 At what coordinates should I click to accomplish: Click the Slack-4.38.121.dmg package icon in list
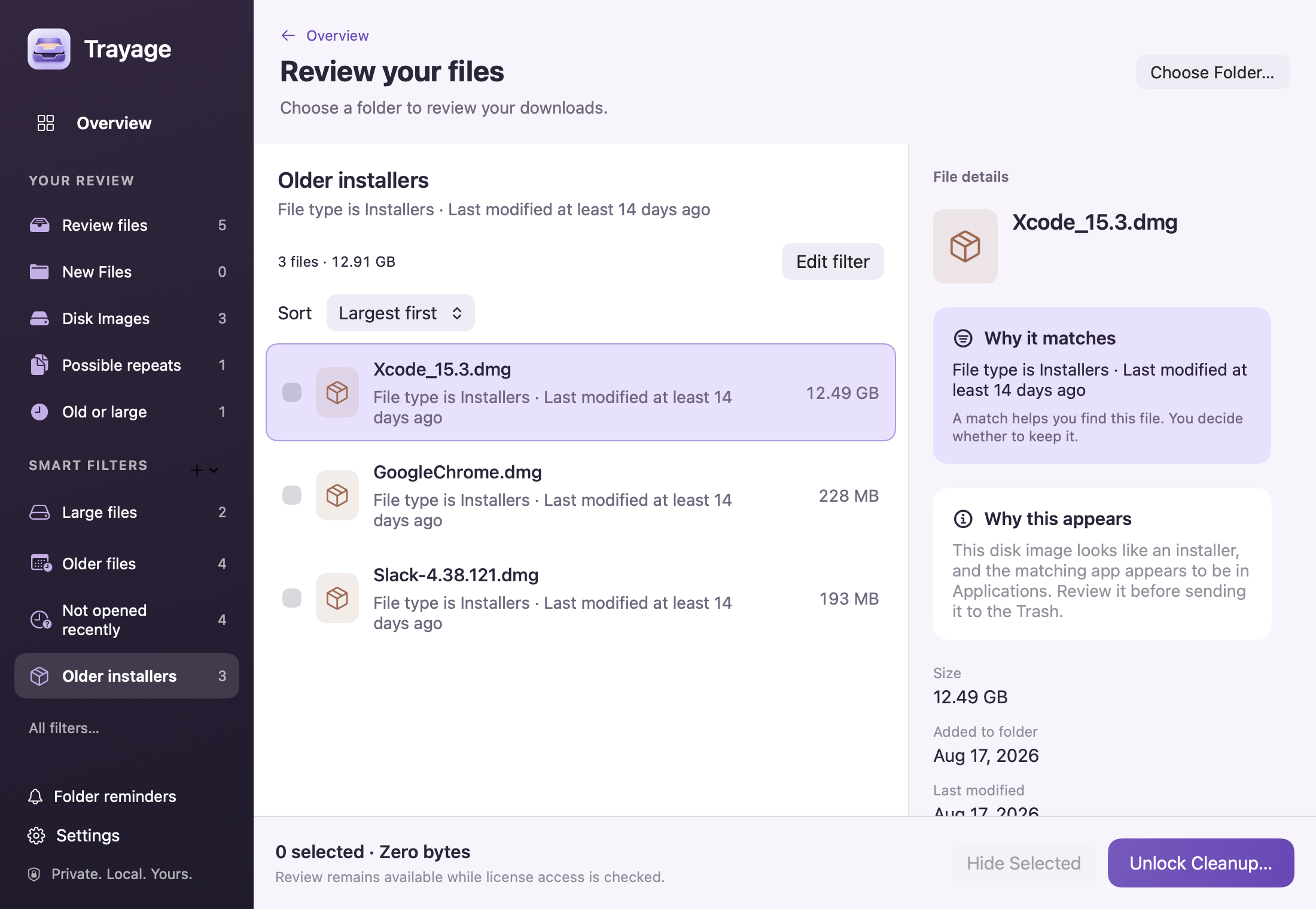point(337,598)
